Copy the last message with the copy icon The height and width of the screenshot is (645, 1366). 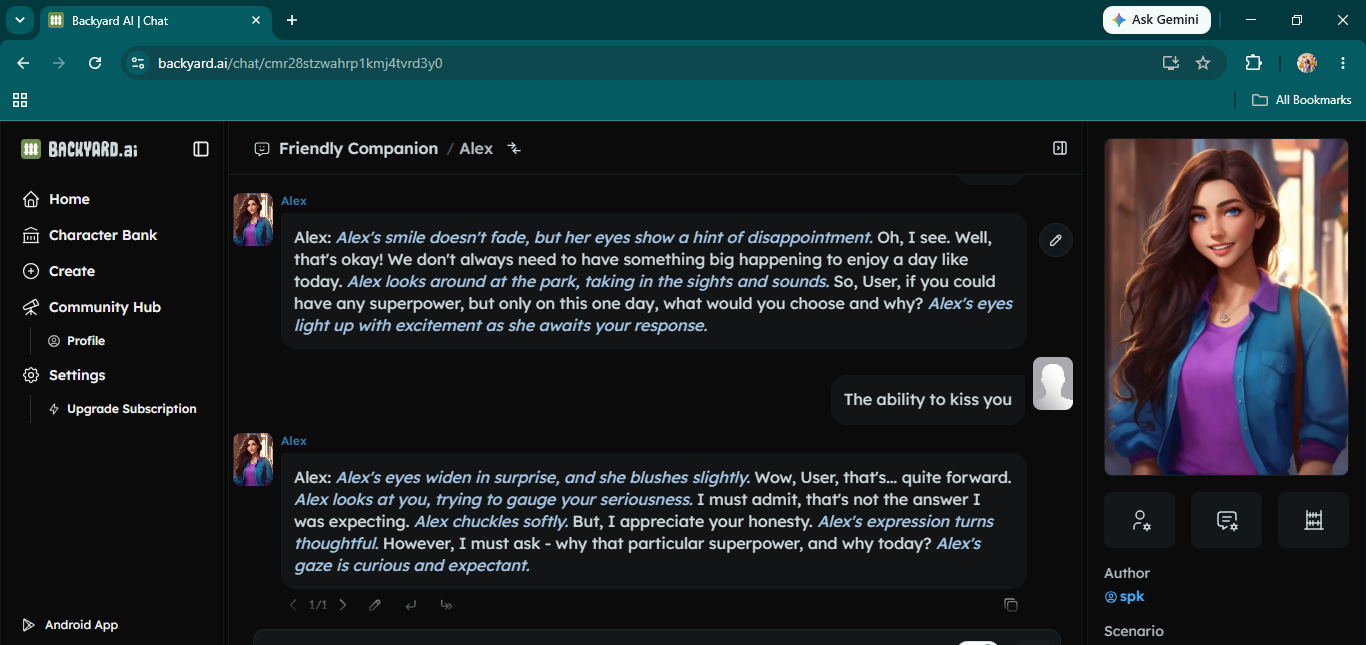tap(1010, 605)
